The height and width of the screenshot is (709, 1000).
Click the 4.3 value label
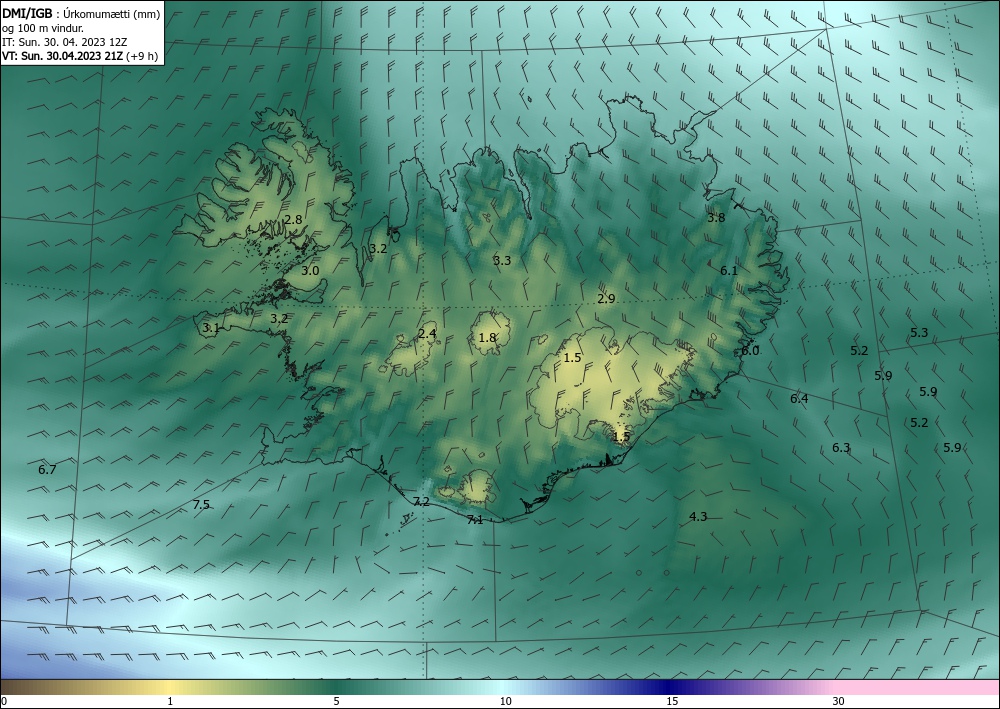(x=698, y=516)
